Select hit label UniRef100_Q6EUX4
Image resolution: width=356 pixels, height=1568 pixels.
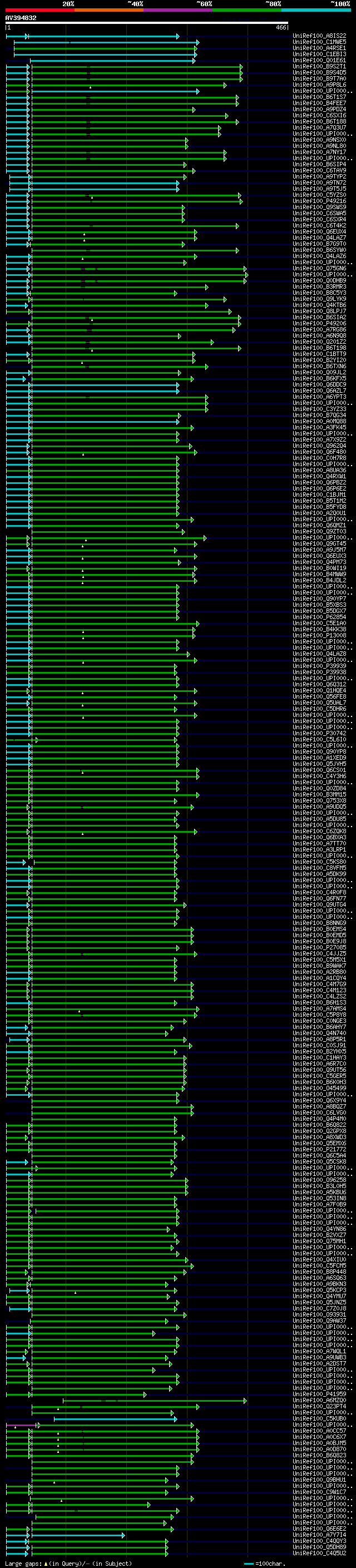[x=319, y=231]
